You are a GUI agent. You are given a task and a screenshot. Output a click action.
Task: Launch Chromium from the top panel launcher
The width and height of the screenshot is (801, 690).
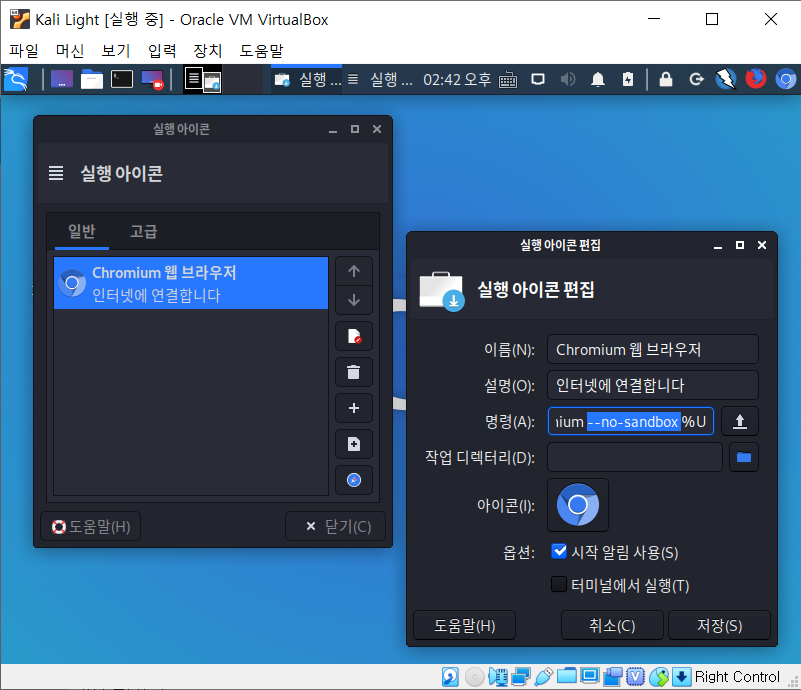point(786,79)
